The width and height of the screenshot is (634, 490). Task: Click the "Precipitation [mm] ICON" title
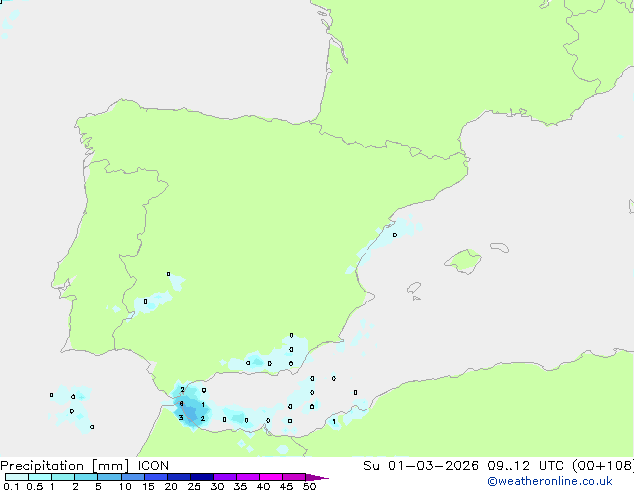[x=85, y=466]
